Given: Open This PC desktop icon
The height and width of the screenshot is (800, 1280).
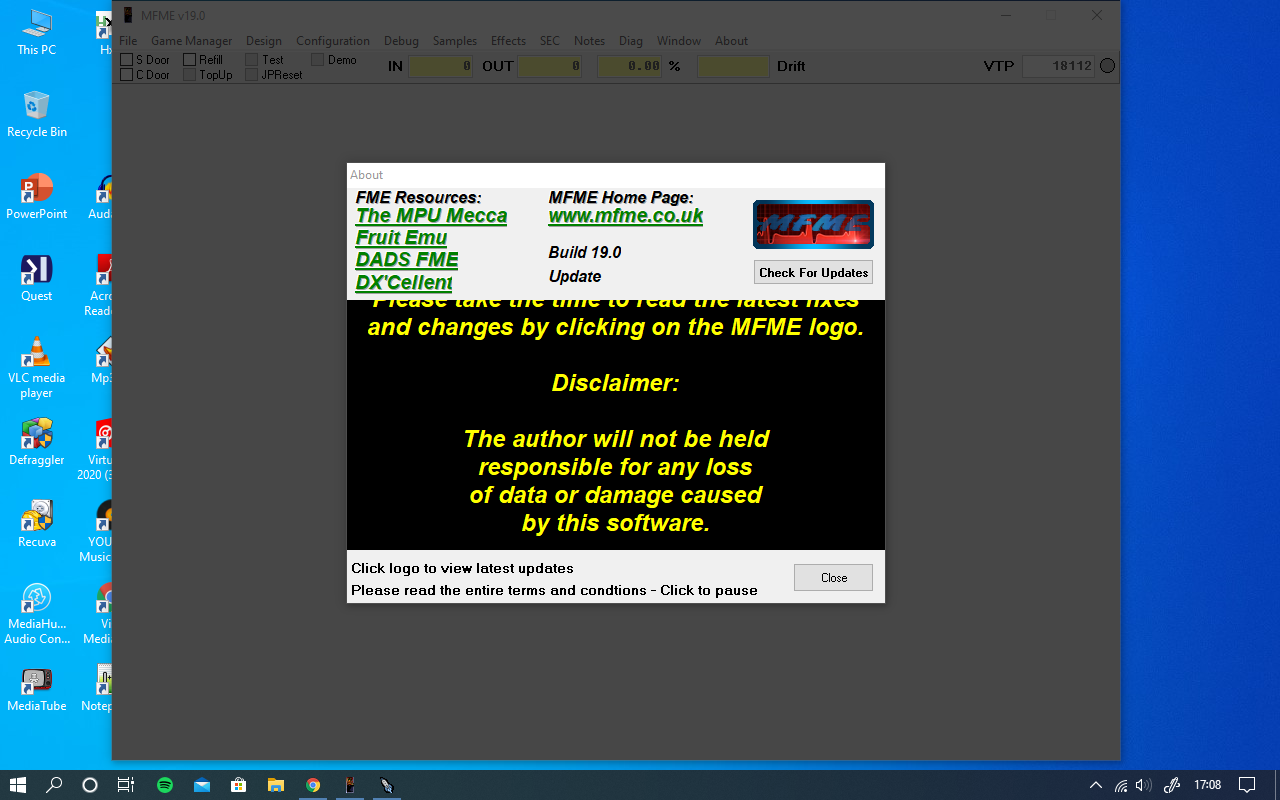Looking at the screenshot, I should pyautogui.click(x=37, y=32).
